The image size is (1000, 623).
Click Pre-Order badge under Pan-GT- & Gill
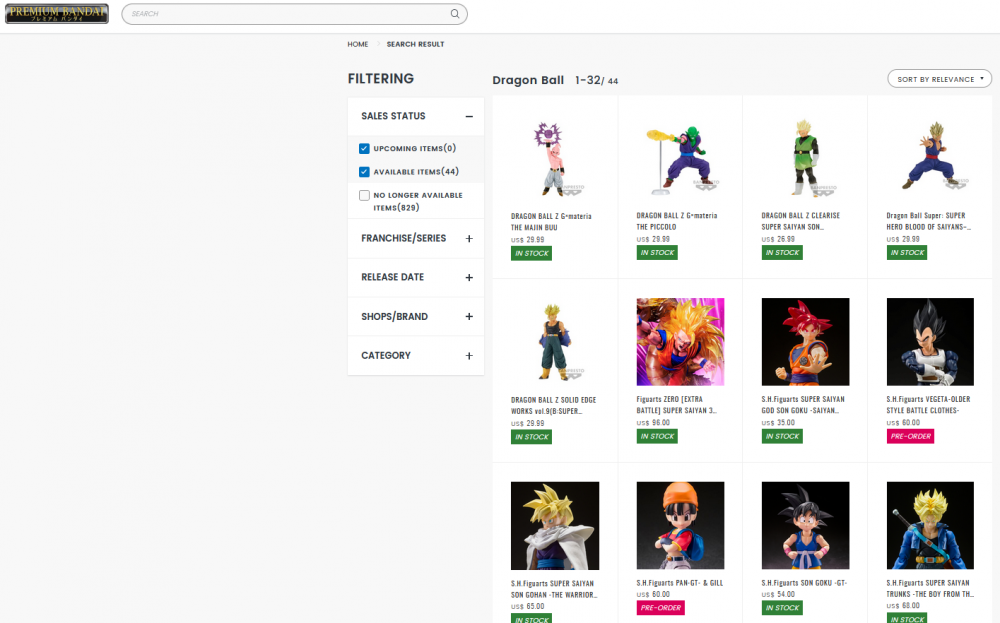click(x=660, y=608)
